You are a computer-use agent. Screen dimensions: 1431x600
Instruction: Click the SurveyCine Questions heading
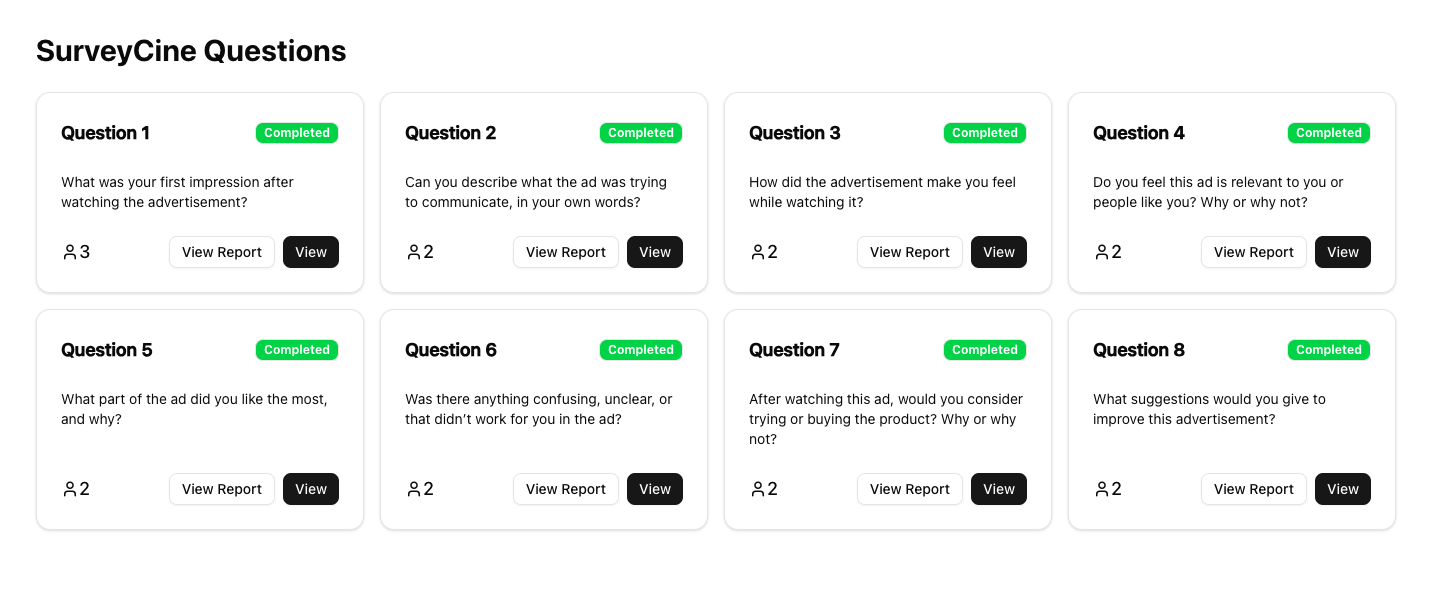click(191, 51)
